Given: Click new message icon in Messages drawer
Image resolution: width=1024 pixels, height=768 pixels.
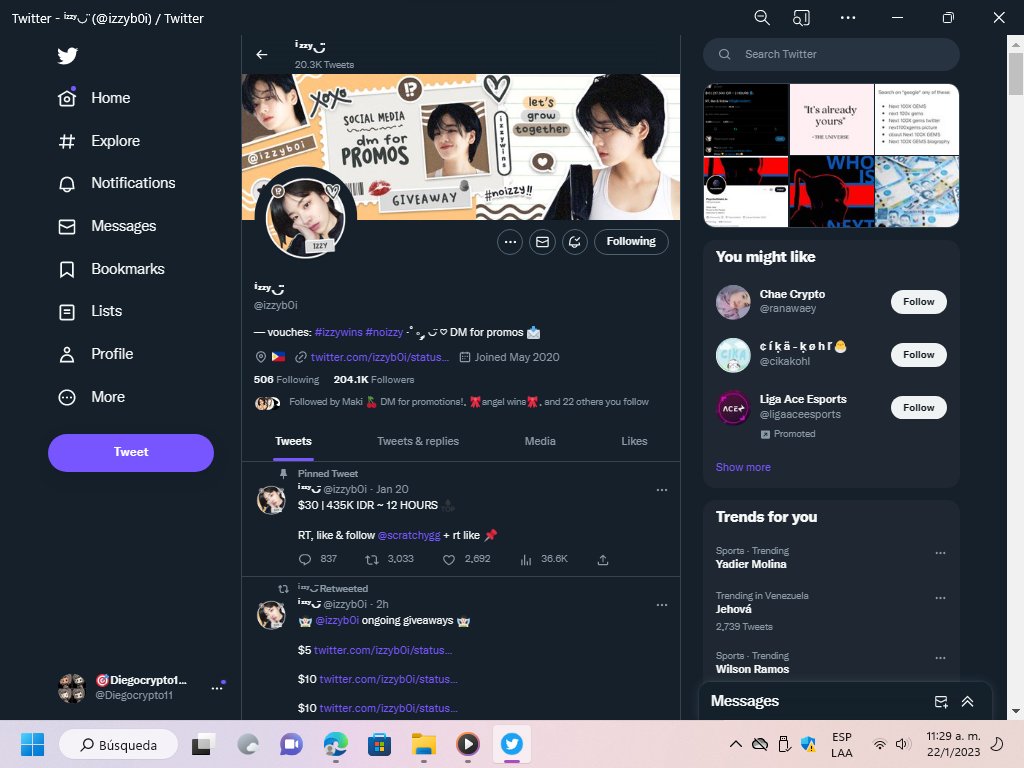Looking at the screenshot, I should coord(940,702).
